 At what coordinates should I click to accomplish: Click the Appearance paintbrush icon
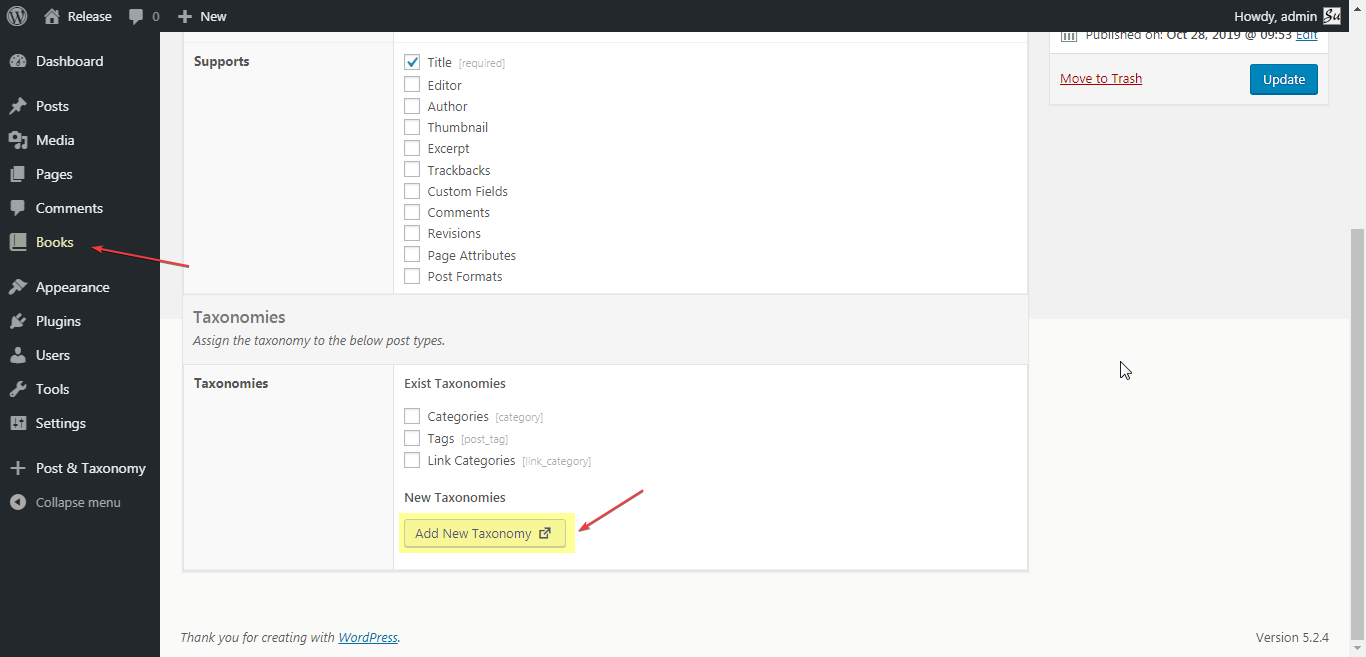tap(18, 287)
